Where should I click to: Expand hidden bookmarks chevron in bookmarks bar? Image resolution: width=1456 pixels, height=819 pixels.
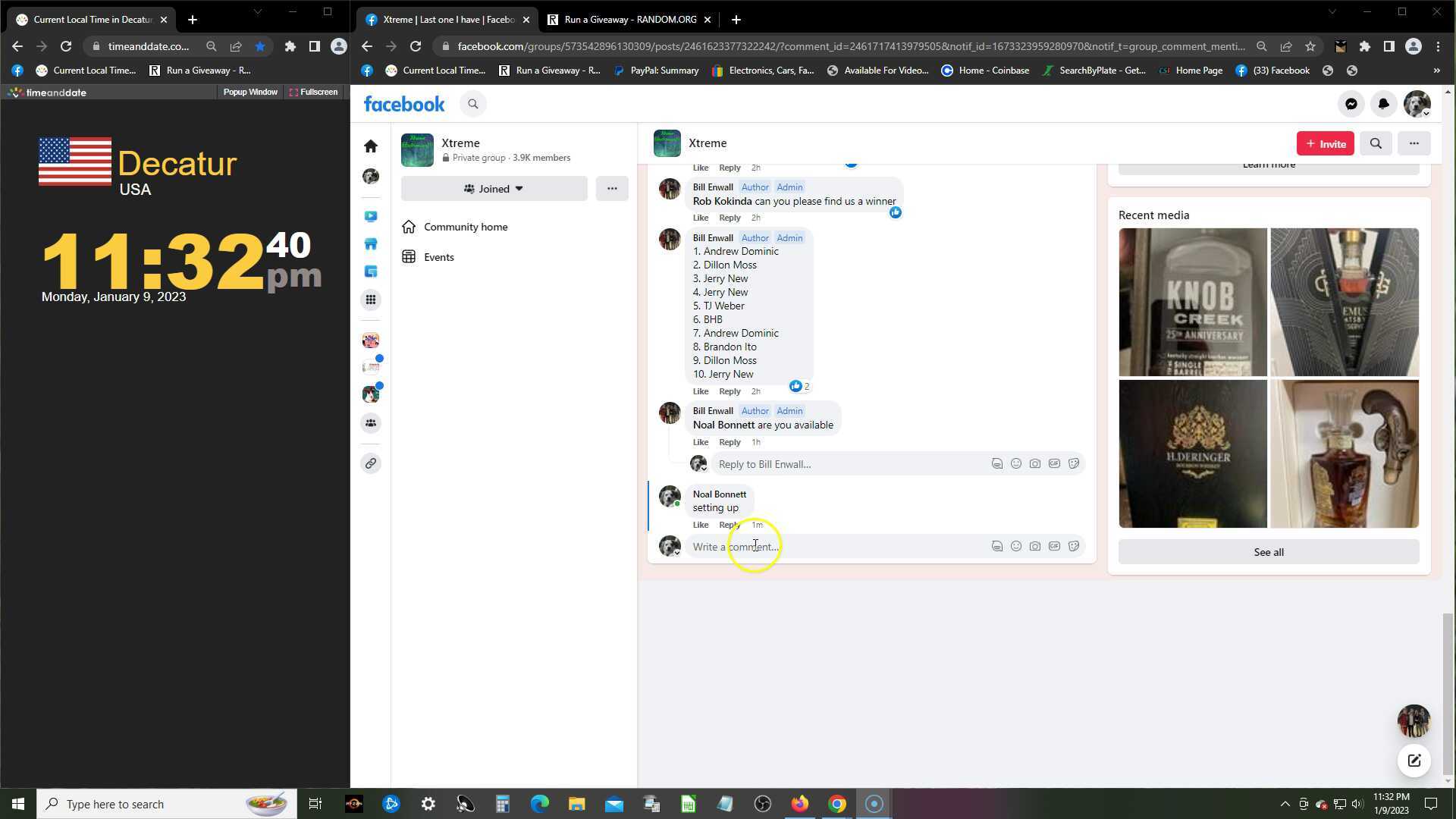tap(1436, 71)
